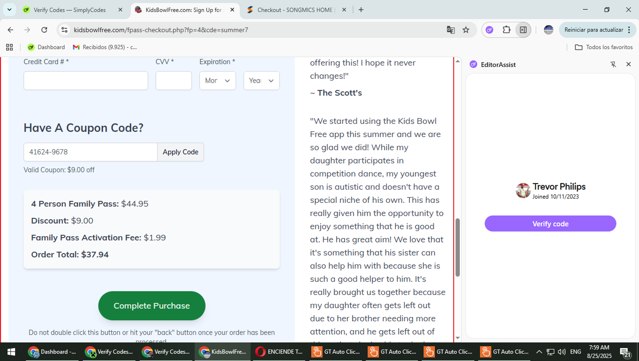
Task: Click the Complete Purchase button
Action: coord(152,306)
